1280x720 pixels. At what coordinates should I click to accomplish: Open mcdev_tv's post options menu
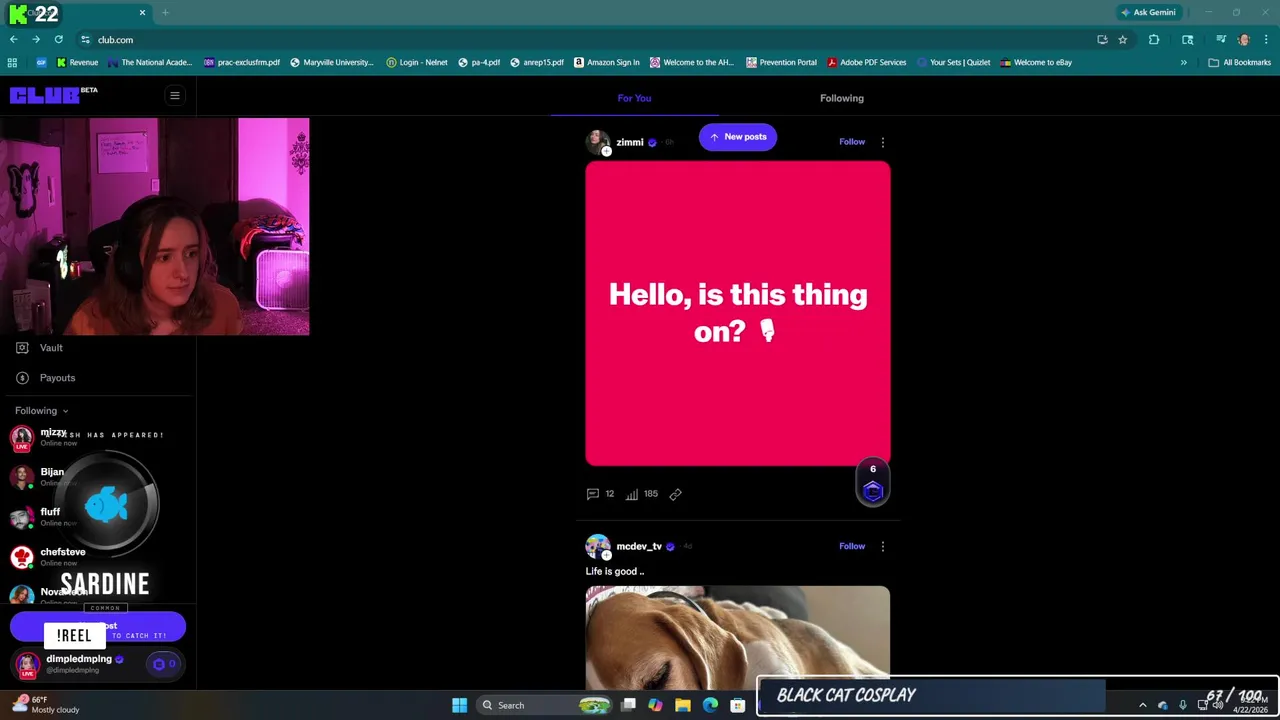coord(882,546)
